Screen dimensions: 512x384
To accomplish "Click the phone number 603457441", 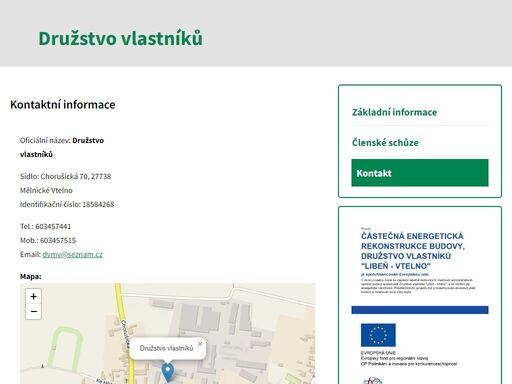I will [53, 226].
